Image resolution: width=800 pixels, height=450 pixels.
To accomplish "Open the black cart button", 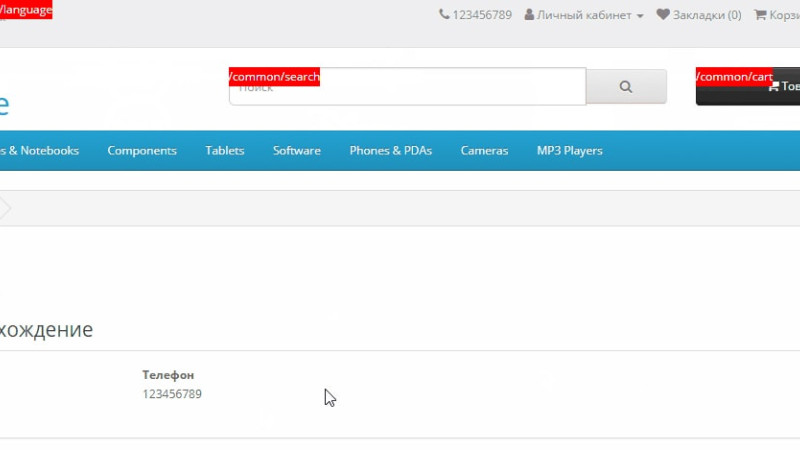I will click(x=748, y=87).
